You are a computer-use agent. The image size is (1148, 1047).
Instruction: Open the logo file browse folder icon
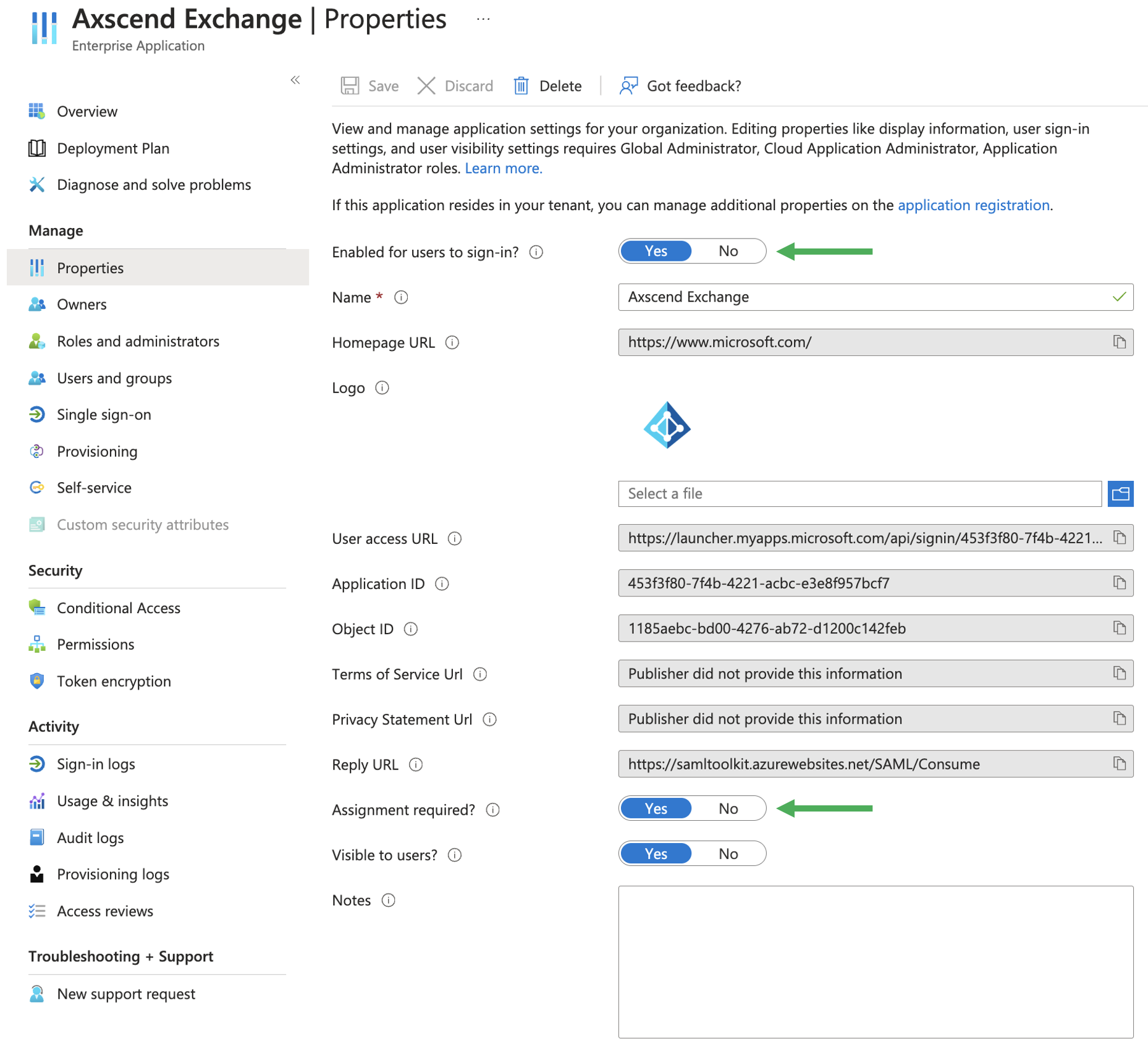coord(1120,493)
